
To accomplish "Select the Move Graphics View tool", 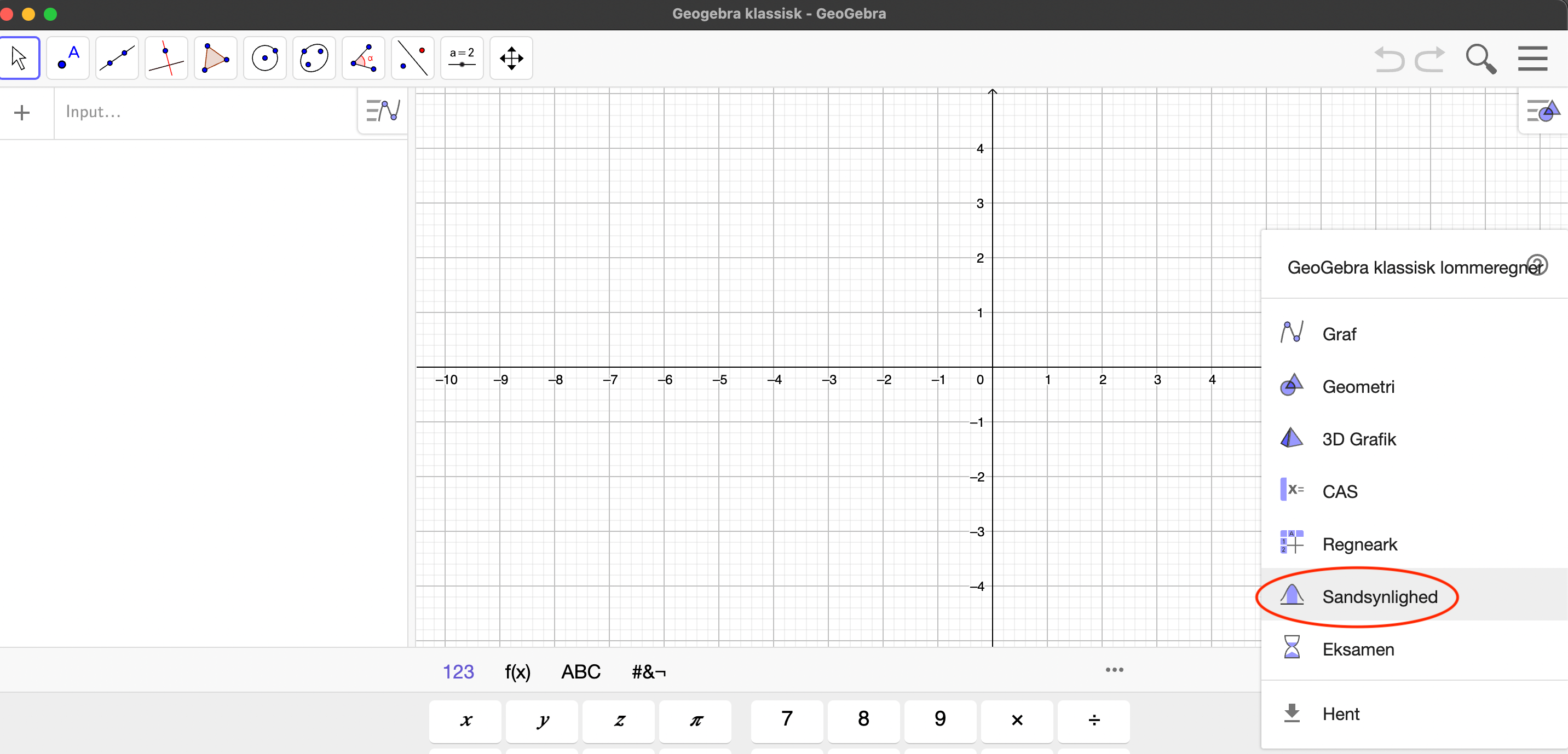I will click(x=511, y=59).
